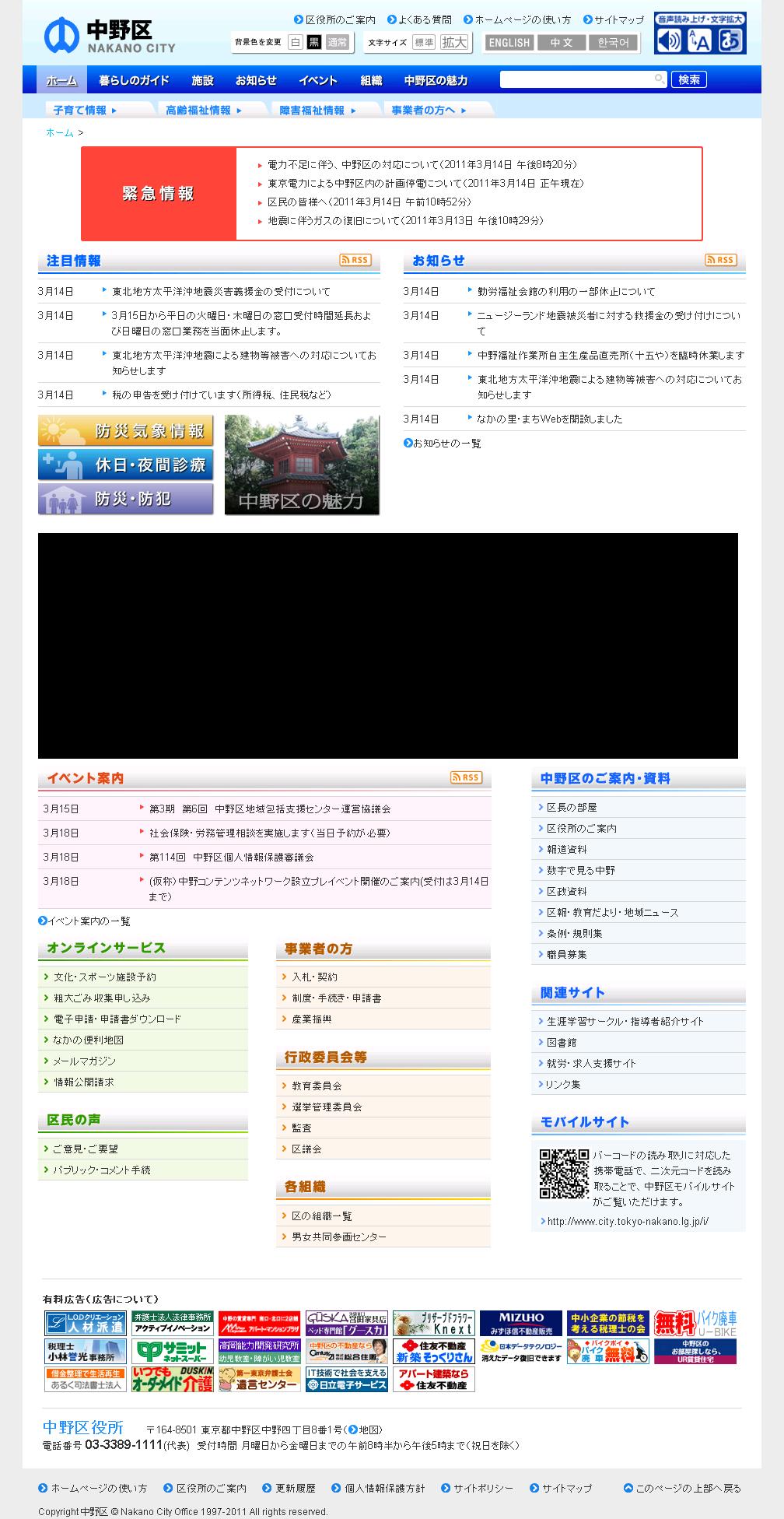Click the audio read-aloud speaker icon

[668, 40]
